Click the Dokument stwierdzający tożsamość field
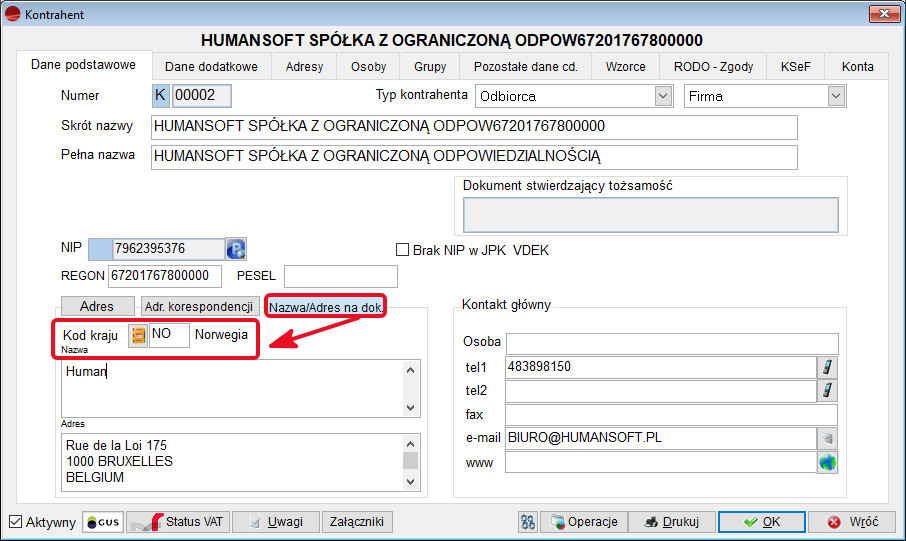 pos(651,215)
